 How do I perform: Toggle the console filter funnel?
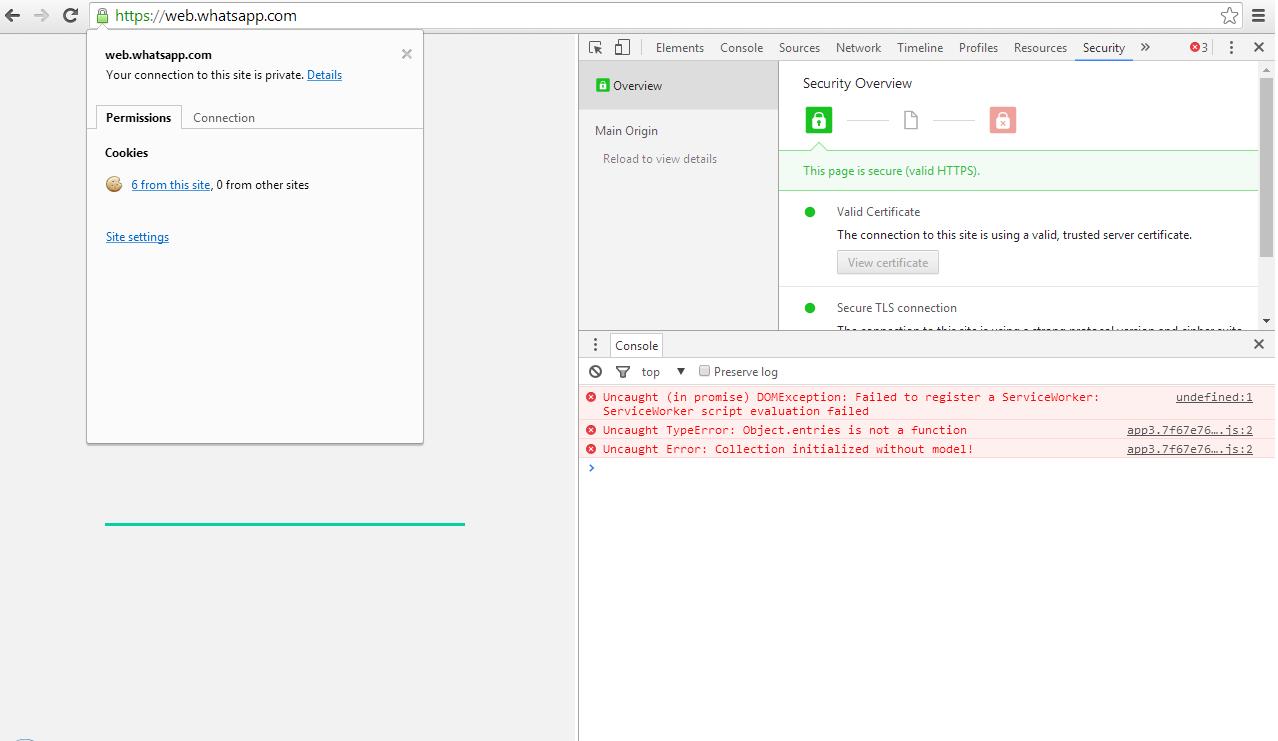pos(623,371)
